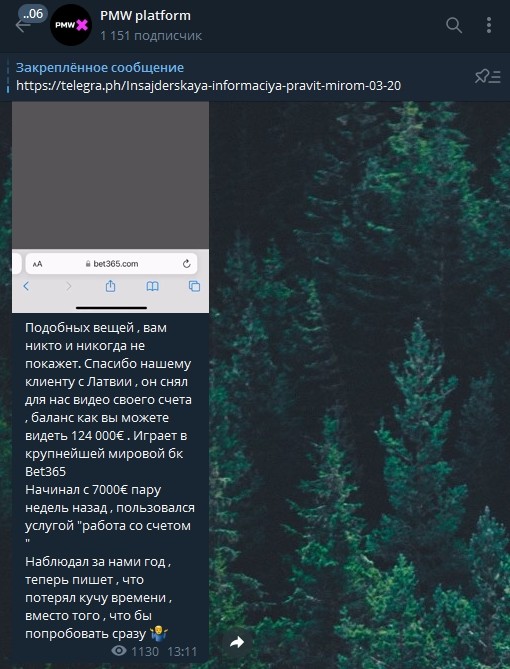Open the pinned messages list icon

click(487, 76)
